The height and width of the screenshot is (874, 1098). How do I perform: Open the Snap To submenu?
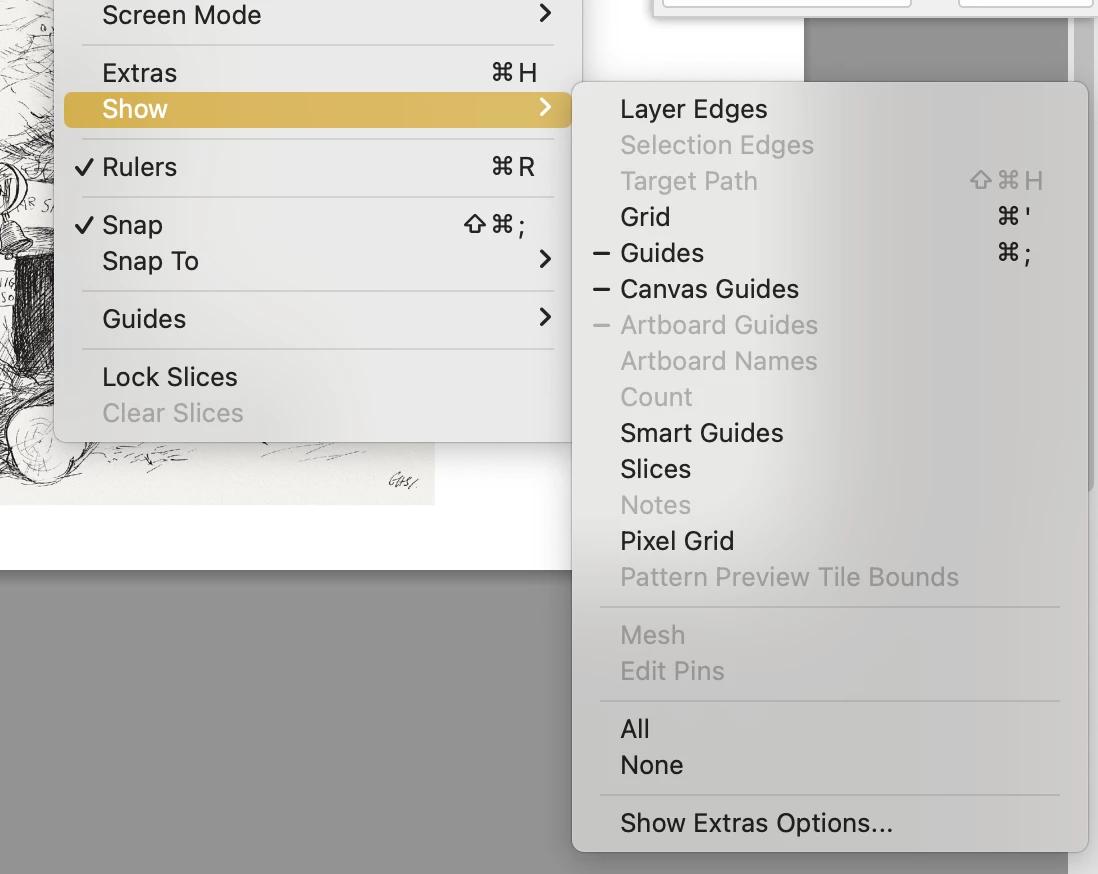click(150, 261)
